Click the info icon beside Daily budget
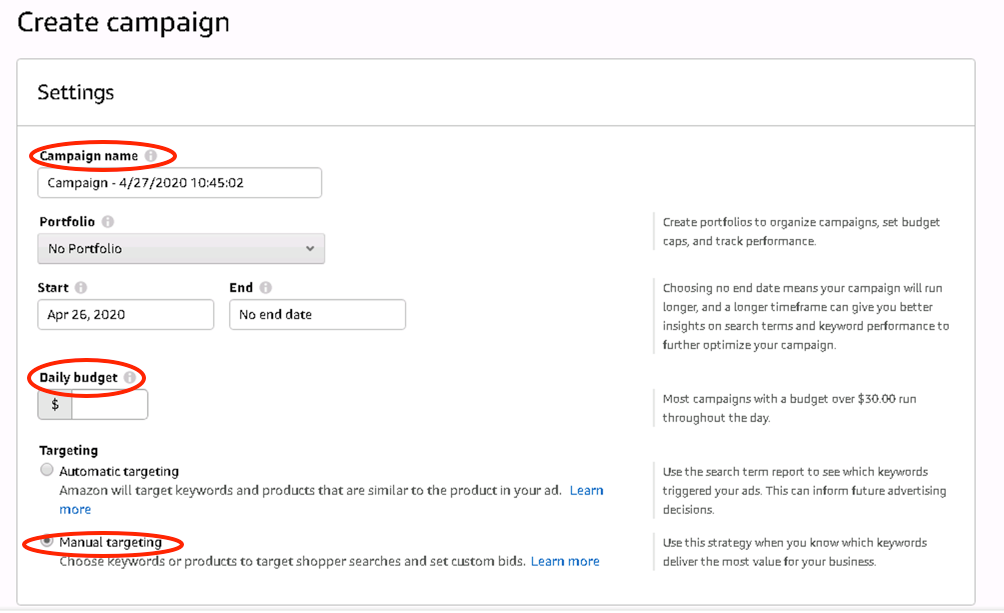The height and width of the screenshot is (613, 1004). pyautogui.click(x=130, y=377)
